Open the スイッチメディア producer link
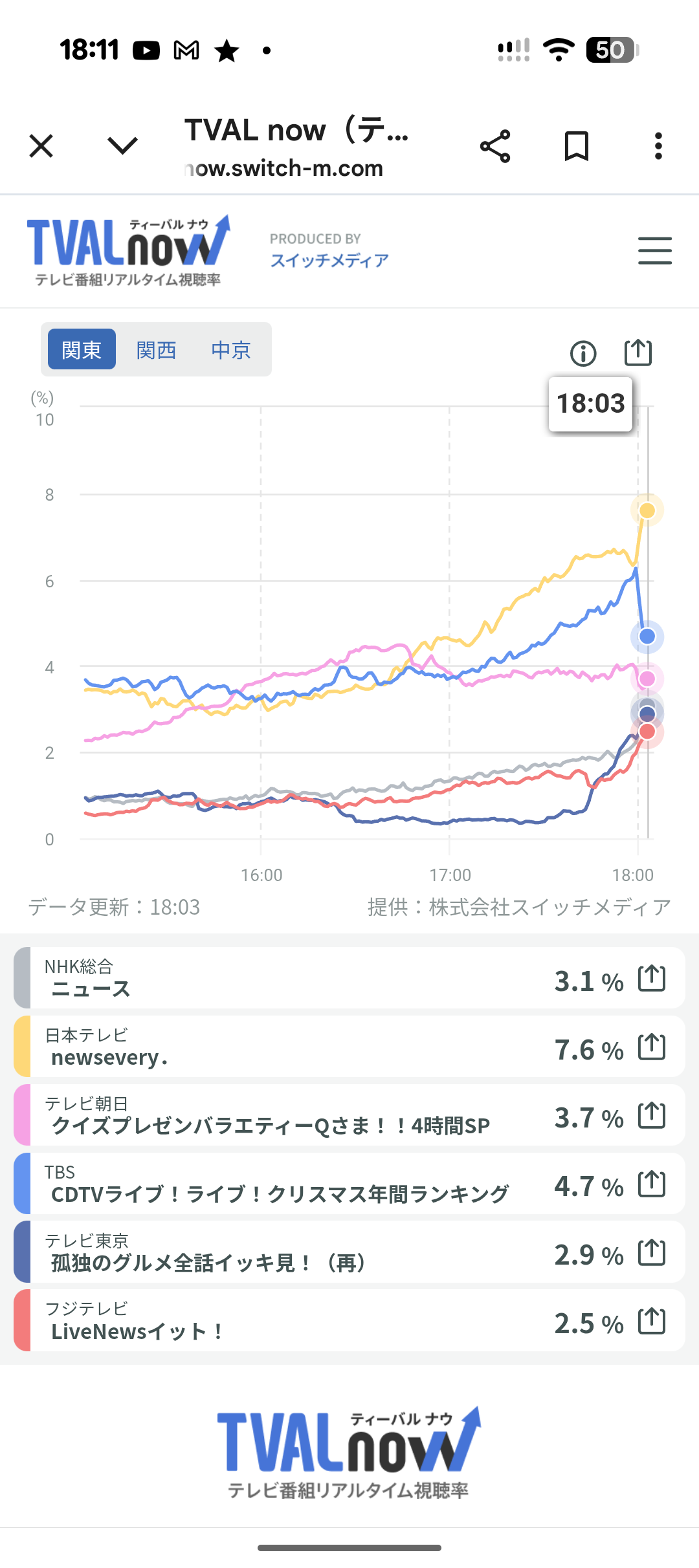This screenshot has height=1568, width=699. click(329, 260)
